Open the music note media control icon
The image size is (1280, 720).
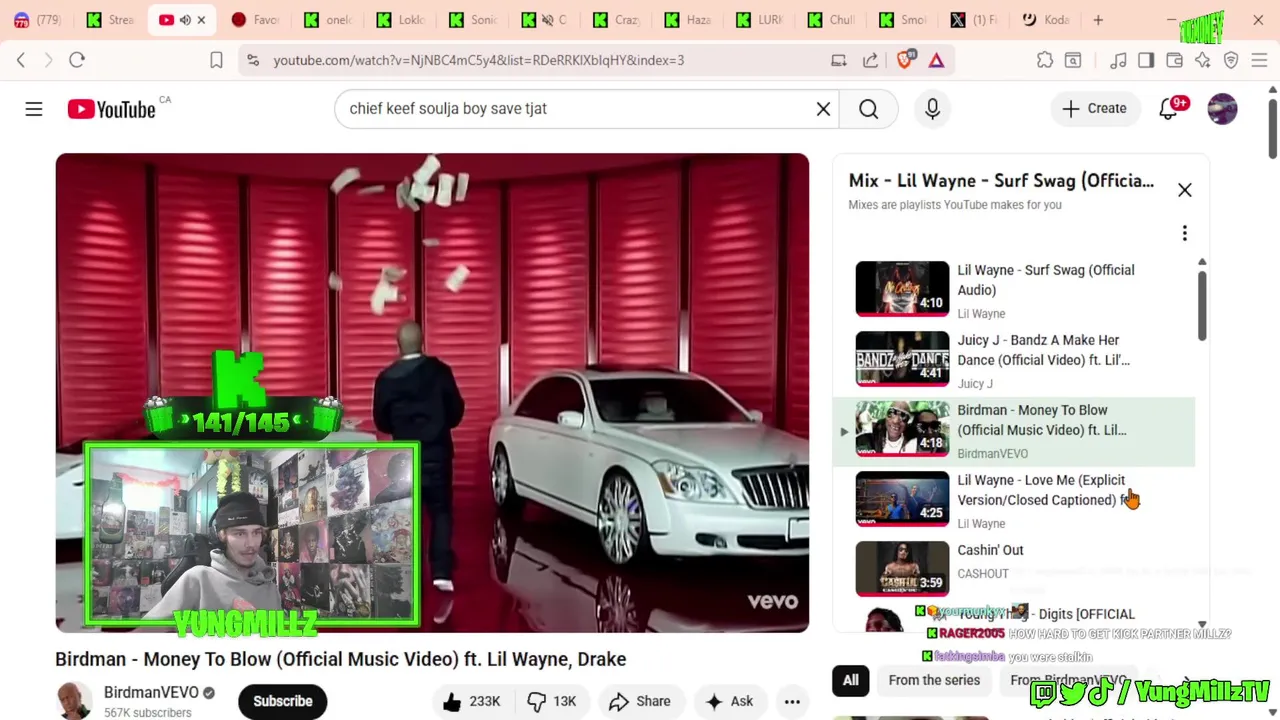click(1118, 60)
